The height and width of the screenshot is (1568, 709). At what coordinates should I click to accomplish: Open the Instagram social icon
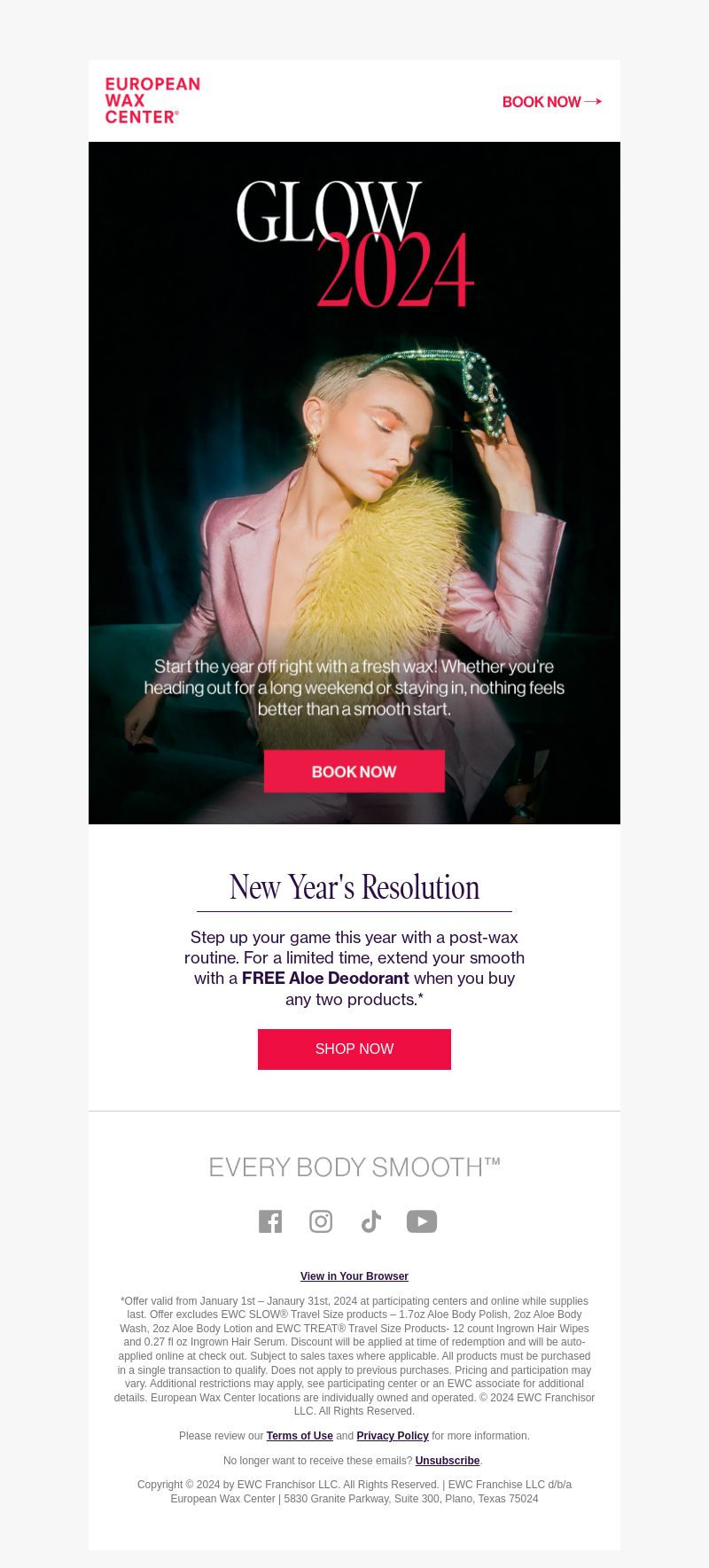tap(321, 1221)
